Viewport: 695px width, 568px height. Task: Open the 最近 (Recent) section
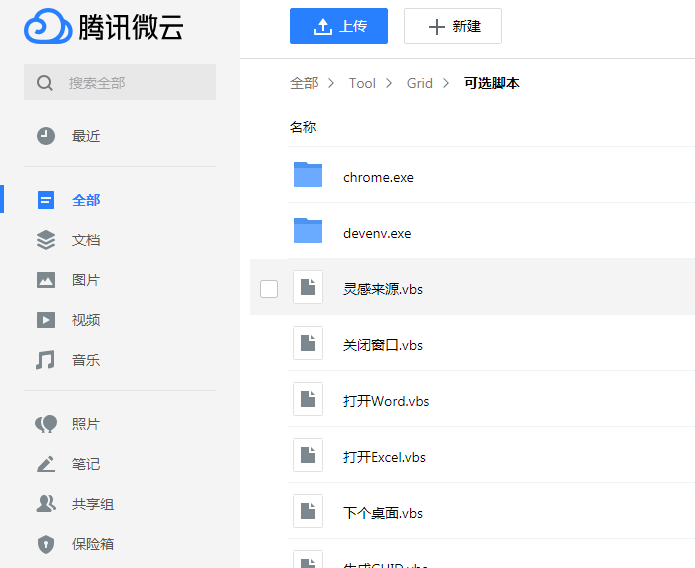coord(86,136)
